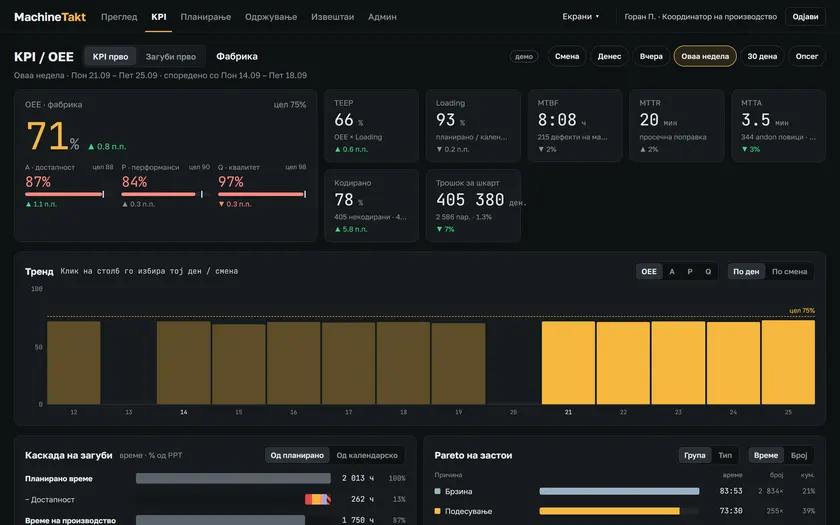This screenshot has height=525, width=840.
Task: Click the Достапност loss segment bar
Action: [318, 499]
